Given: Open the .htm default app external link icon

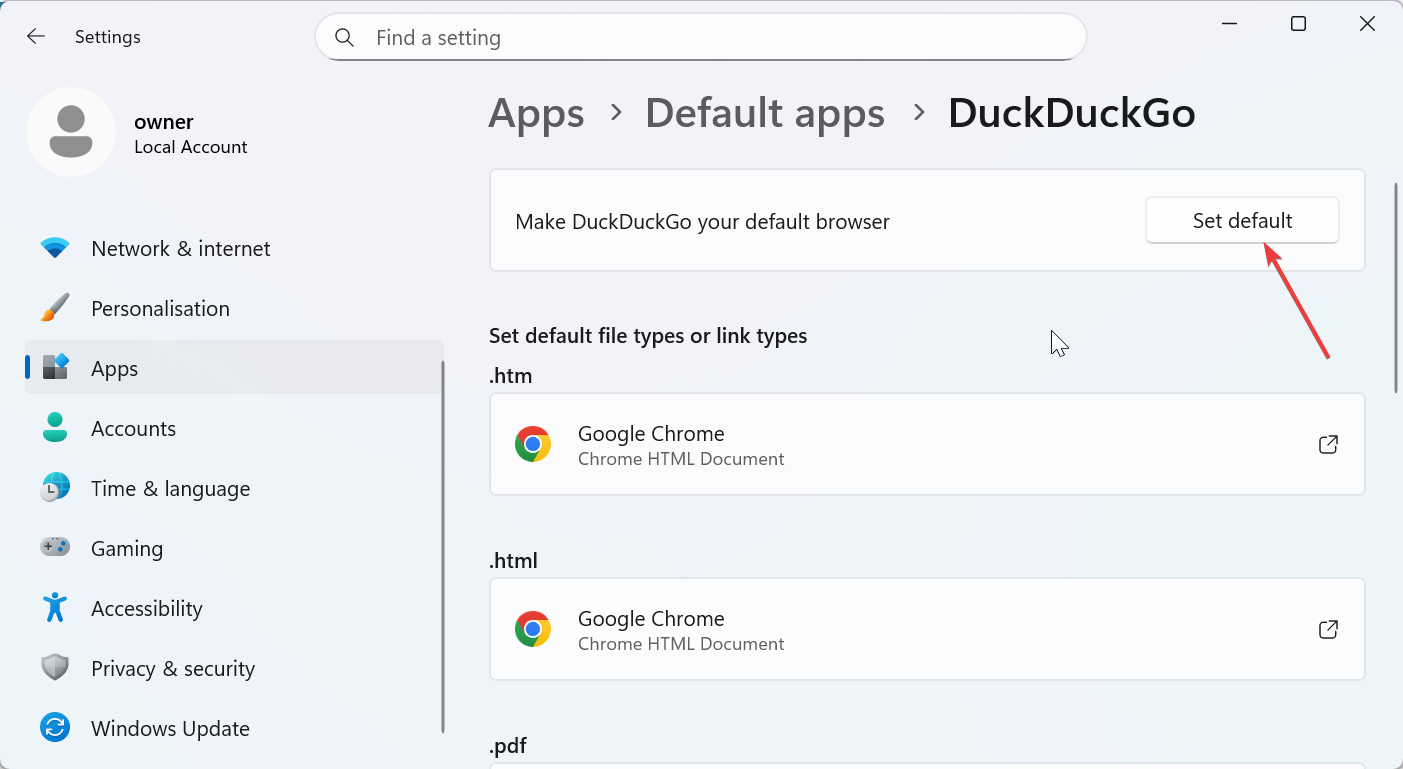Looking at the screenshot, I should [1328, 445].
